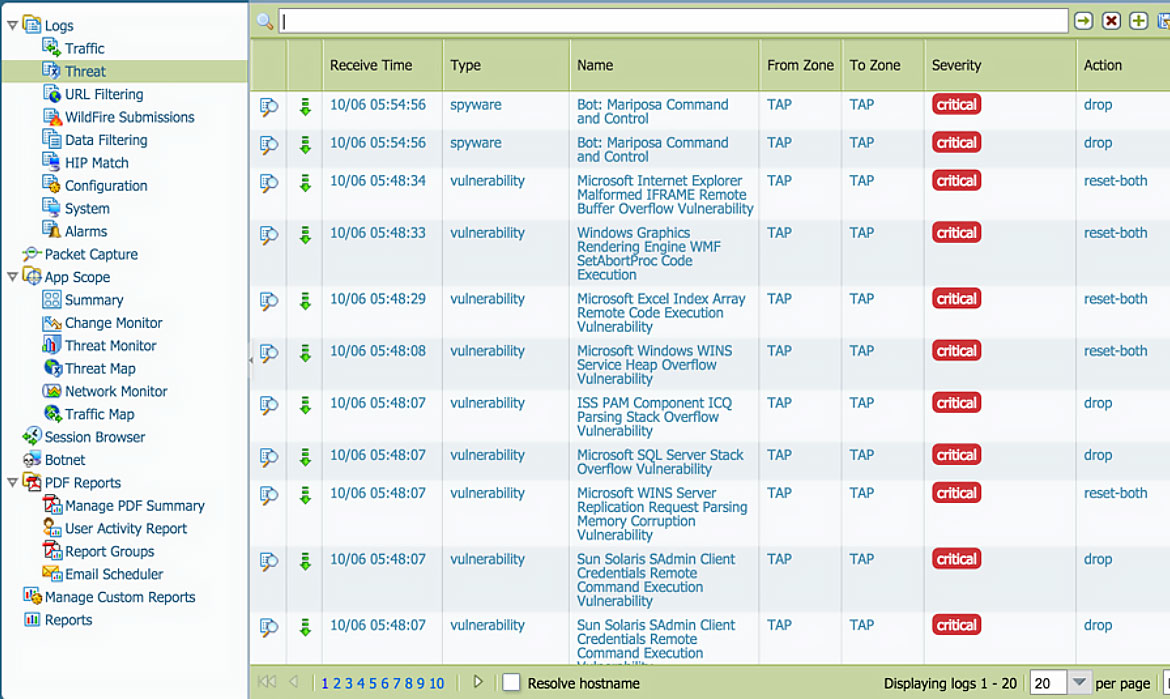The height and width of the screenshot is (699, 1170).
Task: Click green download arrow on Microsoft Excel row
Action: point(305,301)
